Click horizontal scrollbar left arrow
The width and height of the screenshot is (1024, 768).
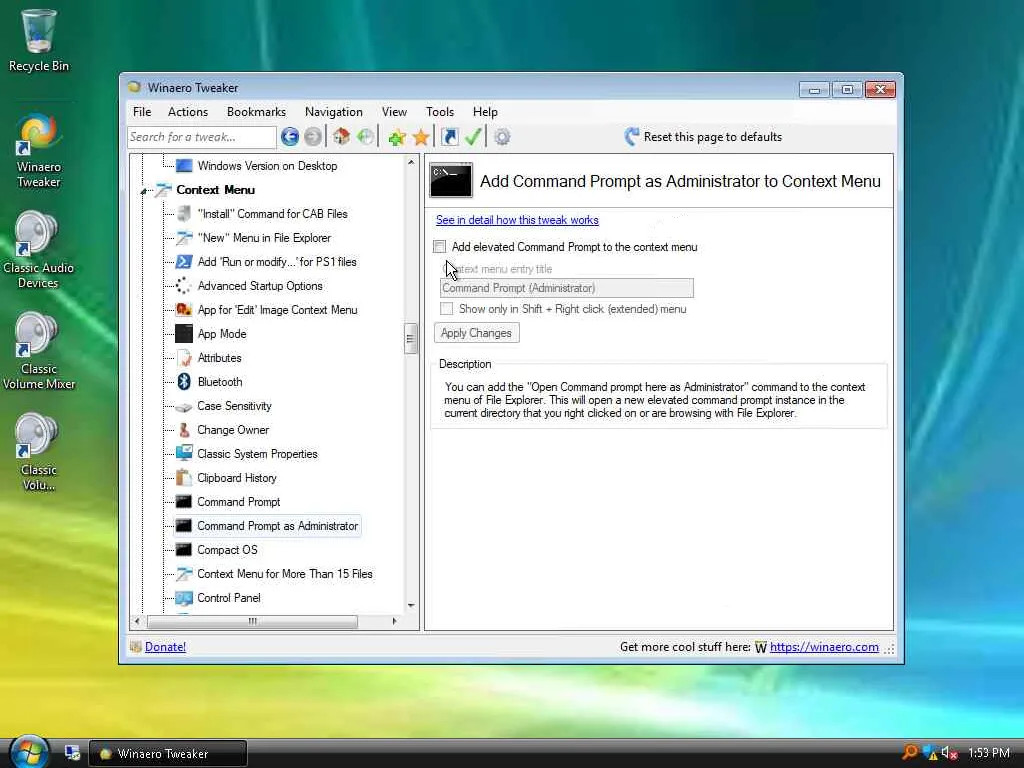pyautogui.click(x=136, y=621)
